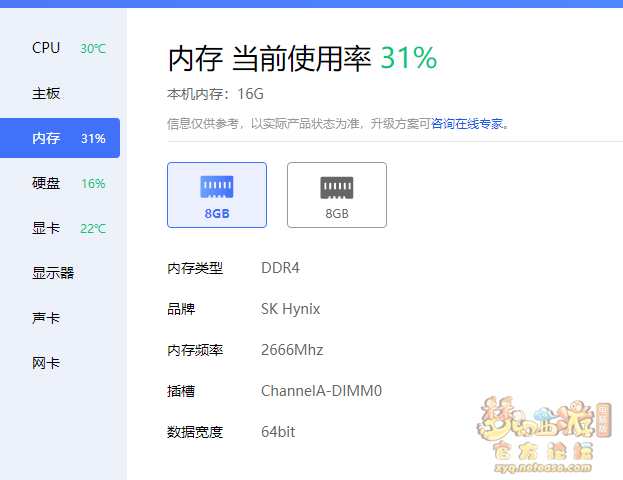Click the blue memory stick icon
The width and height of the screenshot is (623, 480).
pos(217,187)
